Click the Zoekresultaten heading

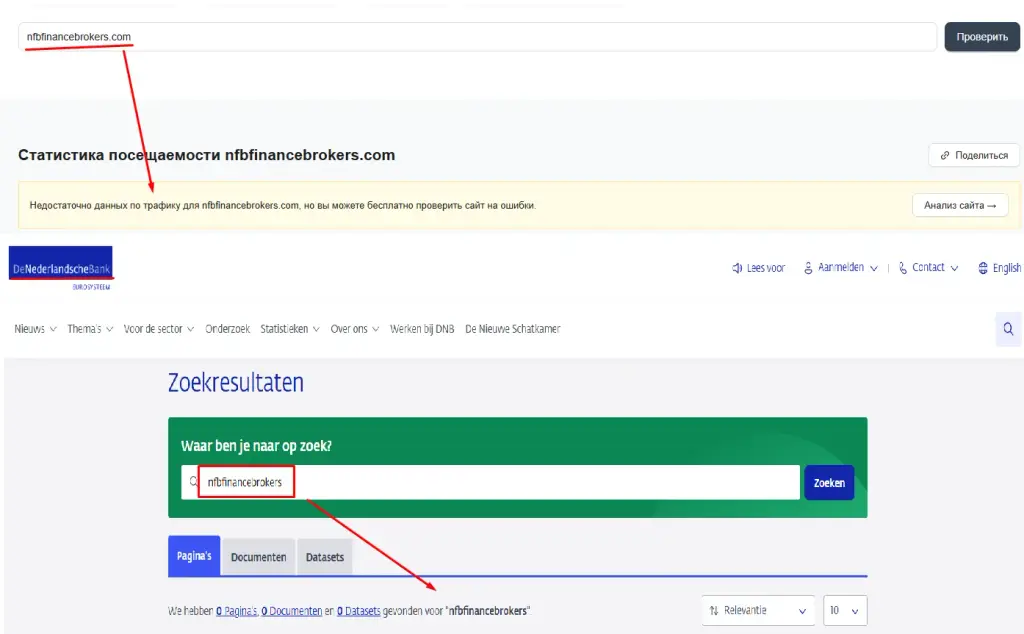[236, 383]
